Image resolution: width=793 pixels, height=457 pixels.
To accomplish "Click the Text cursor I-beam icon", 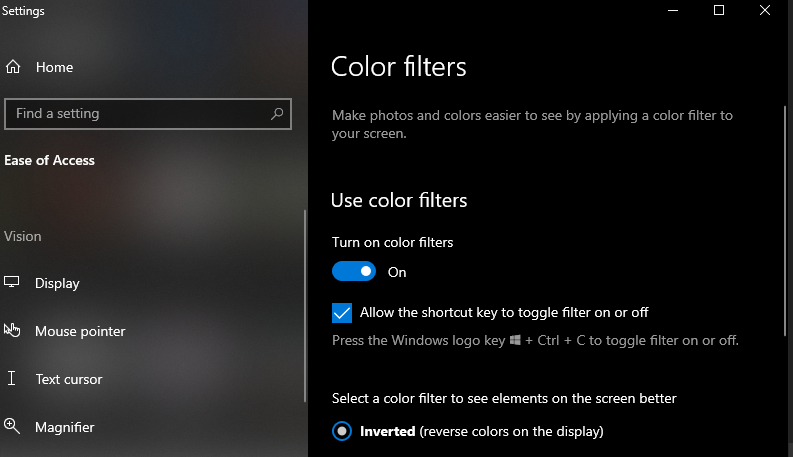I will coord(12,378).
